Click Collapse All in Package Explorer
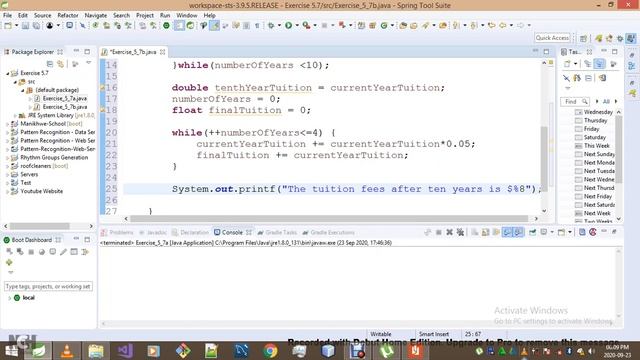640x360 pixels. (50, 64)
